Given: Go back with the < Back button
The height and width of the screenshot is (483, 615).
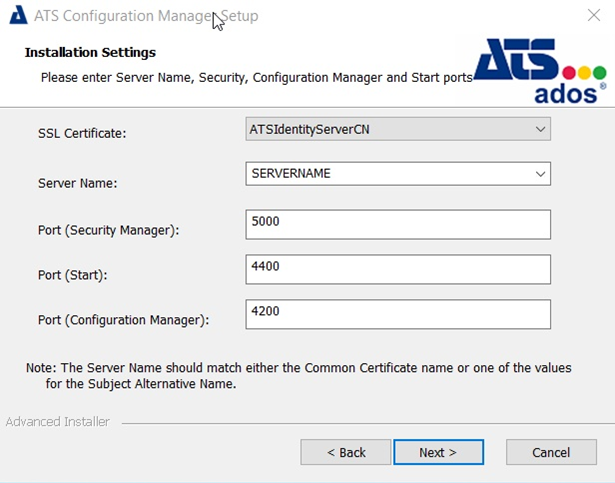Looking at the screenshot, I should [x=346, y=452].
